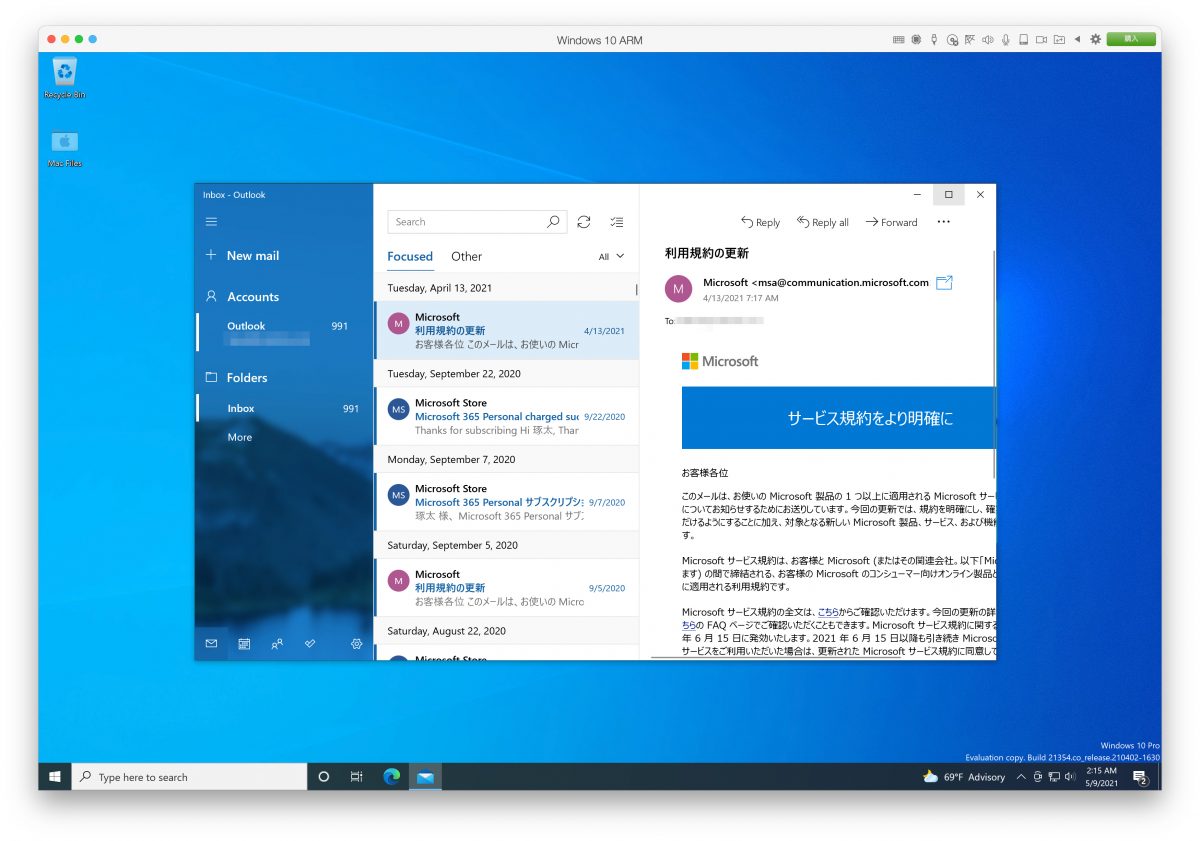The image size is (1200, 841).
Task: Follow the こちら link in message body
Action: click(829, 612)
